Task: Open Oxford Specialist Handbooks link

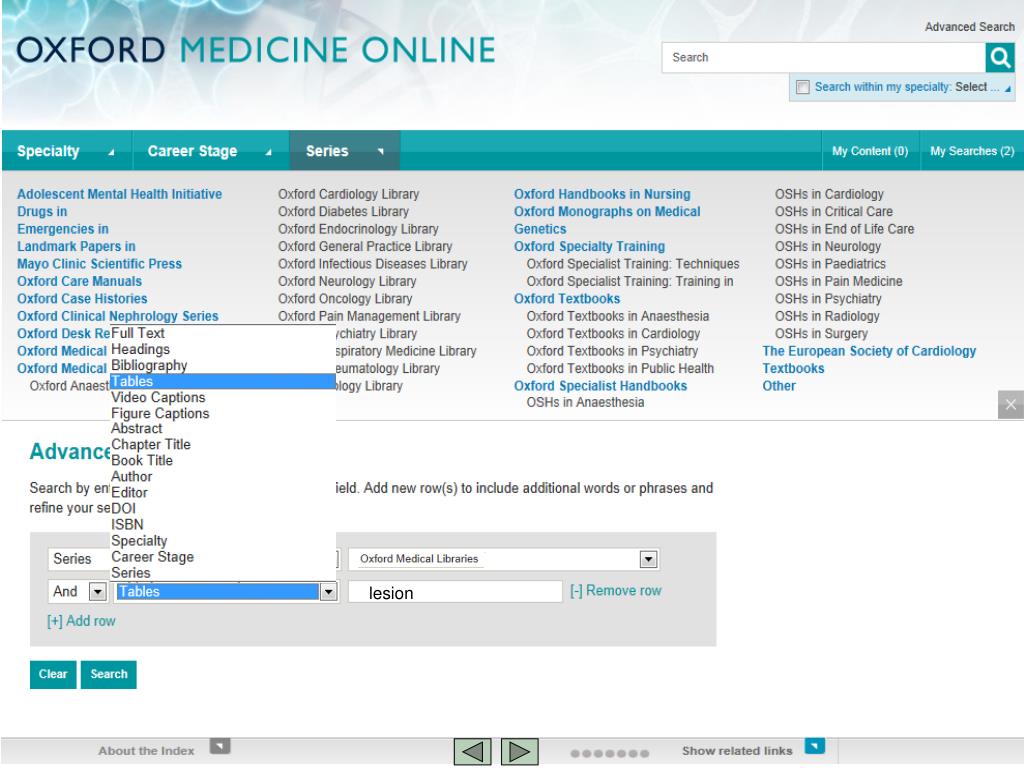Action: [601, 386]
